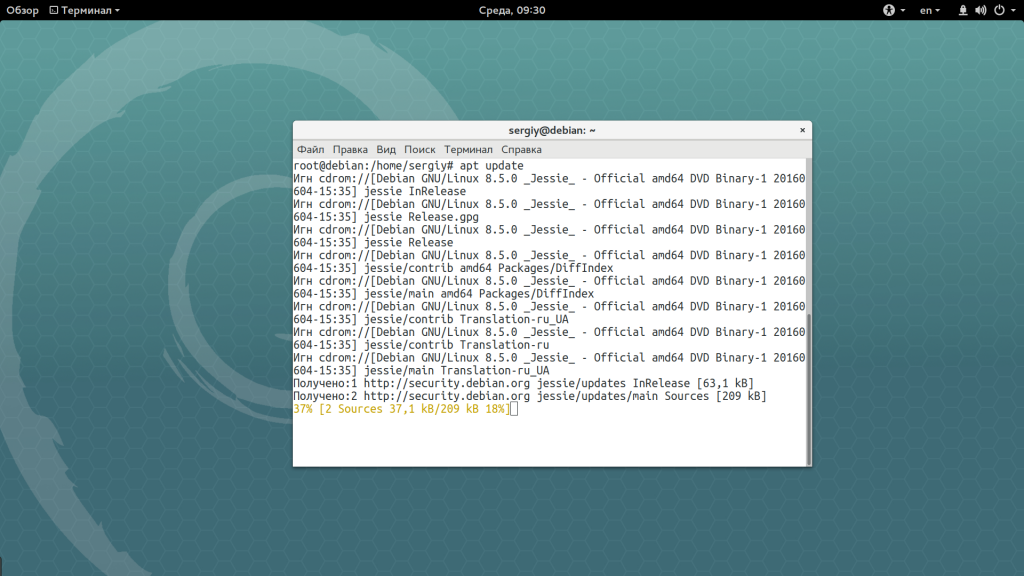This screenshot has width=1024, height=576.
Task: Click the wired network status icon
Action: 963,10
